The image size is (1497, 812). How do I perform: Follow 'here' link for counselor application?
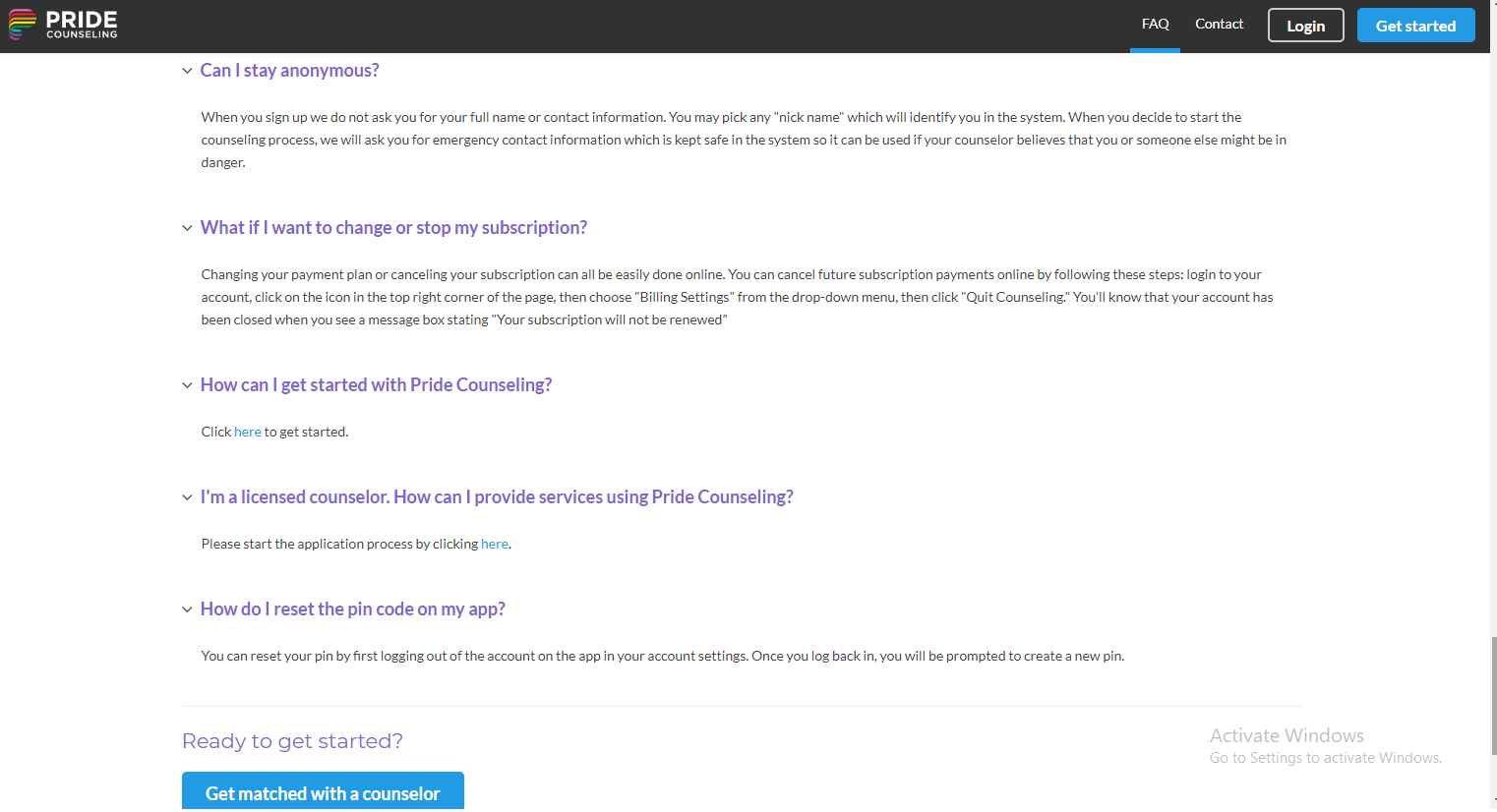pyautogui.click(x=495, y=544)
